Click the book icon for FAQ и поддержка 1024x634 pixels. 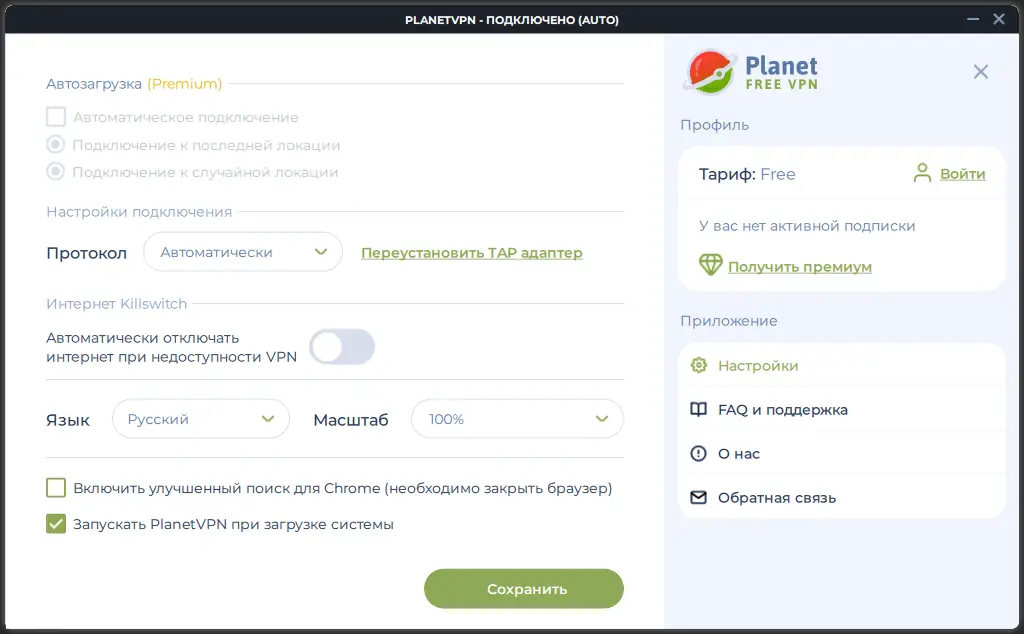point(699,409)
